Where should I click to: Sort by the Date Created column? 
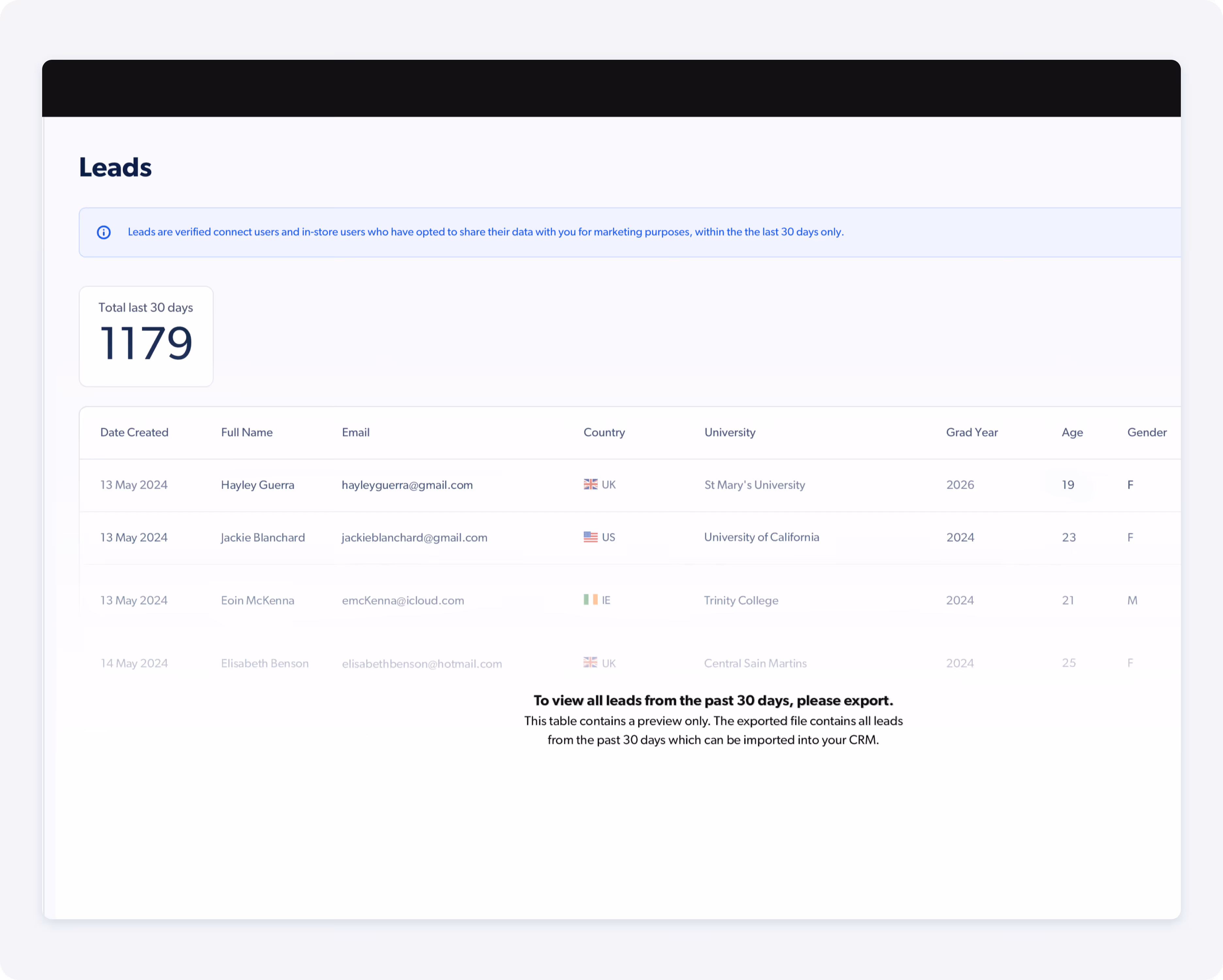click(x=134, y=432)
